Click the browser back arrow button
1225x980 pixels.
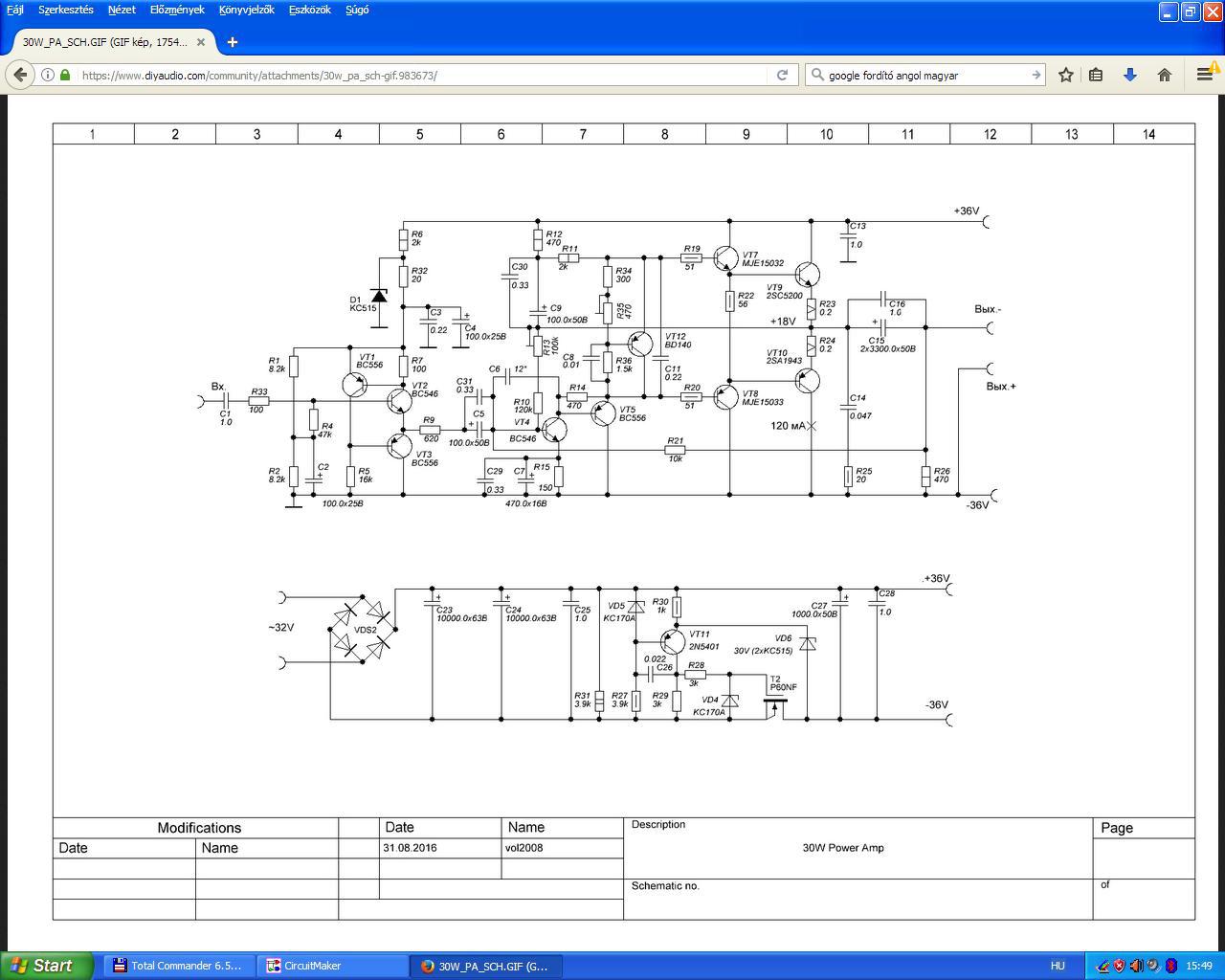click(20, 75)
